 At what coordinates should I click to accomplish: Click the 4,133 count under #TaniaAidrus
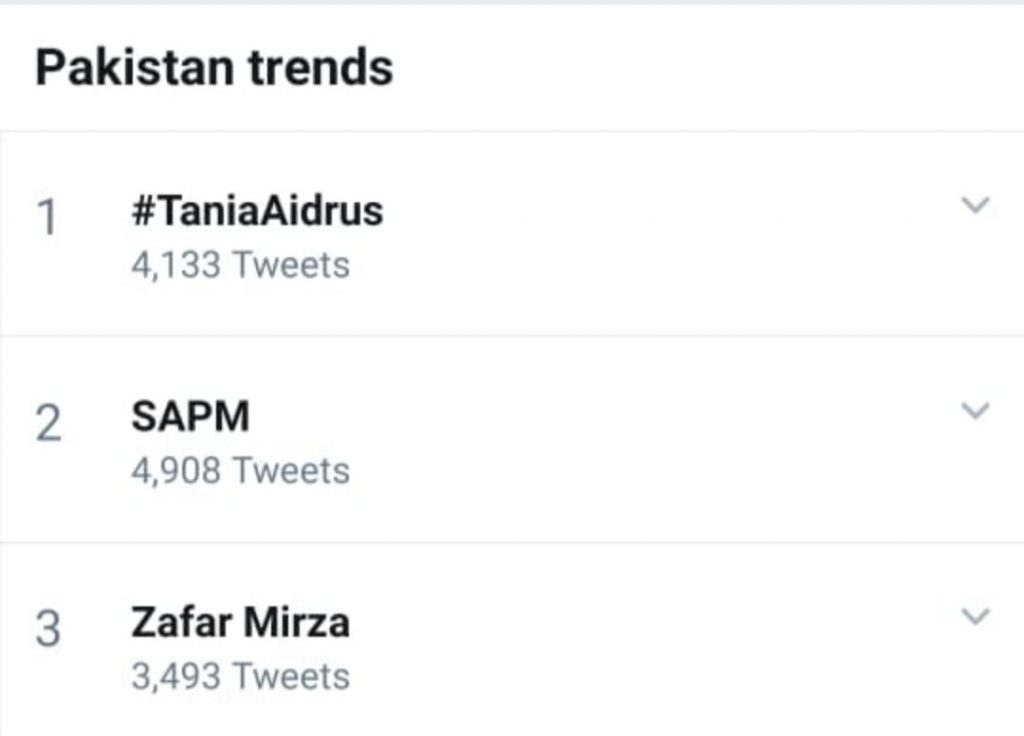[x=176, y=266]
